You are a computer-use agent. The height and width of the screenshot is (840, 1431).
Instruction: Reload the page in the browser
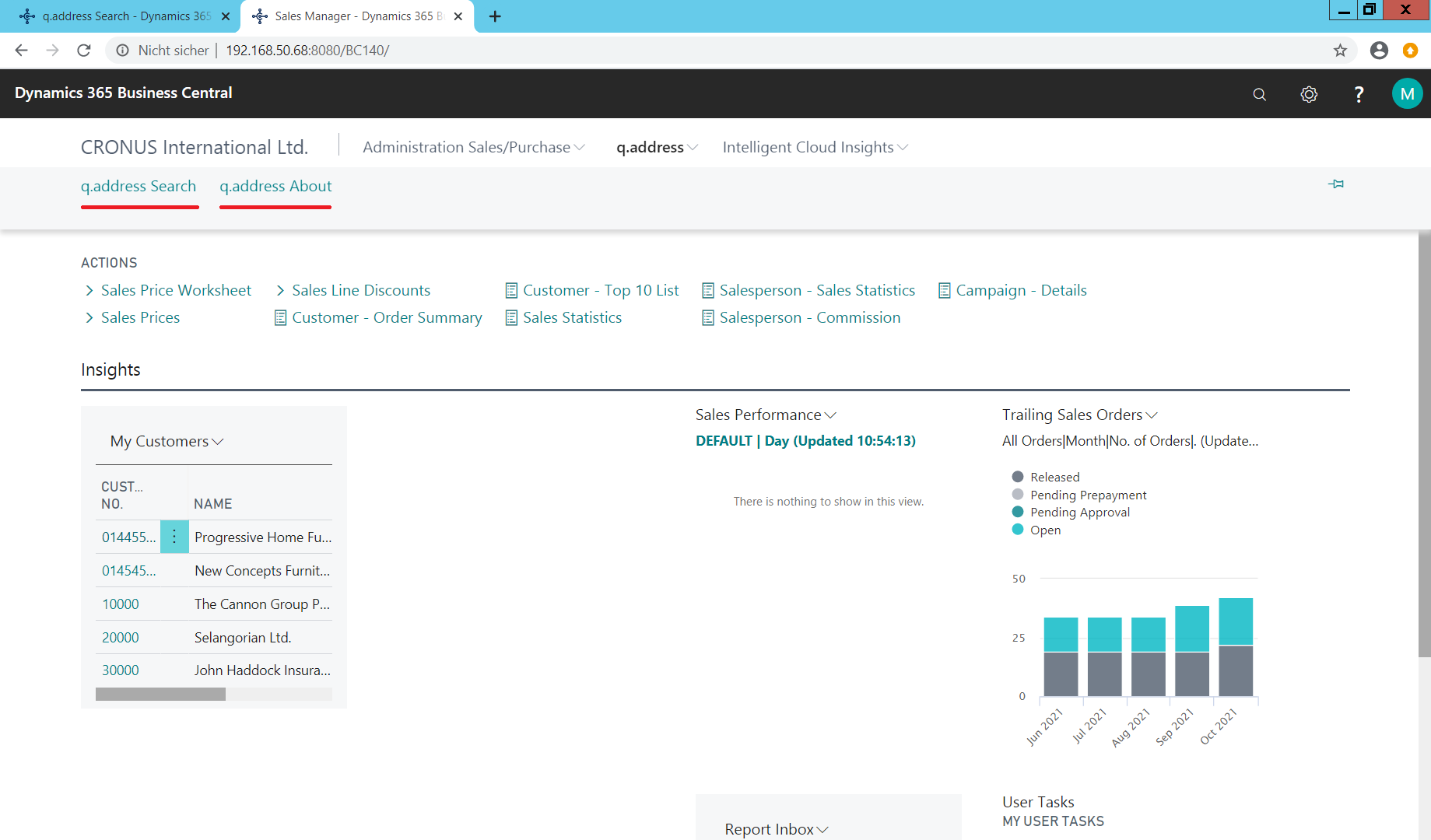click(x=84, y=51)
